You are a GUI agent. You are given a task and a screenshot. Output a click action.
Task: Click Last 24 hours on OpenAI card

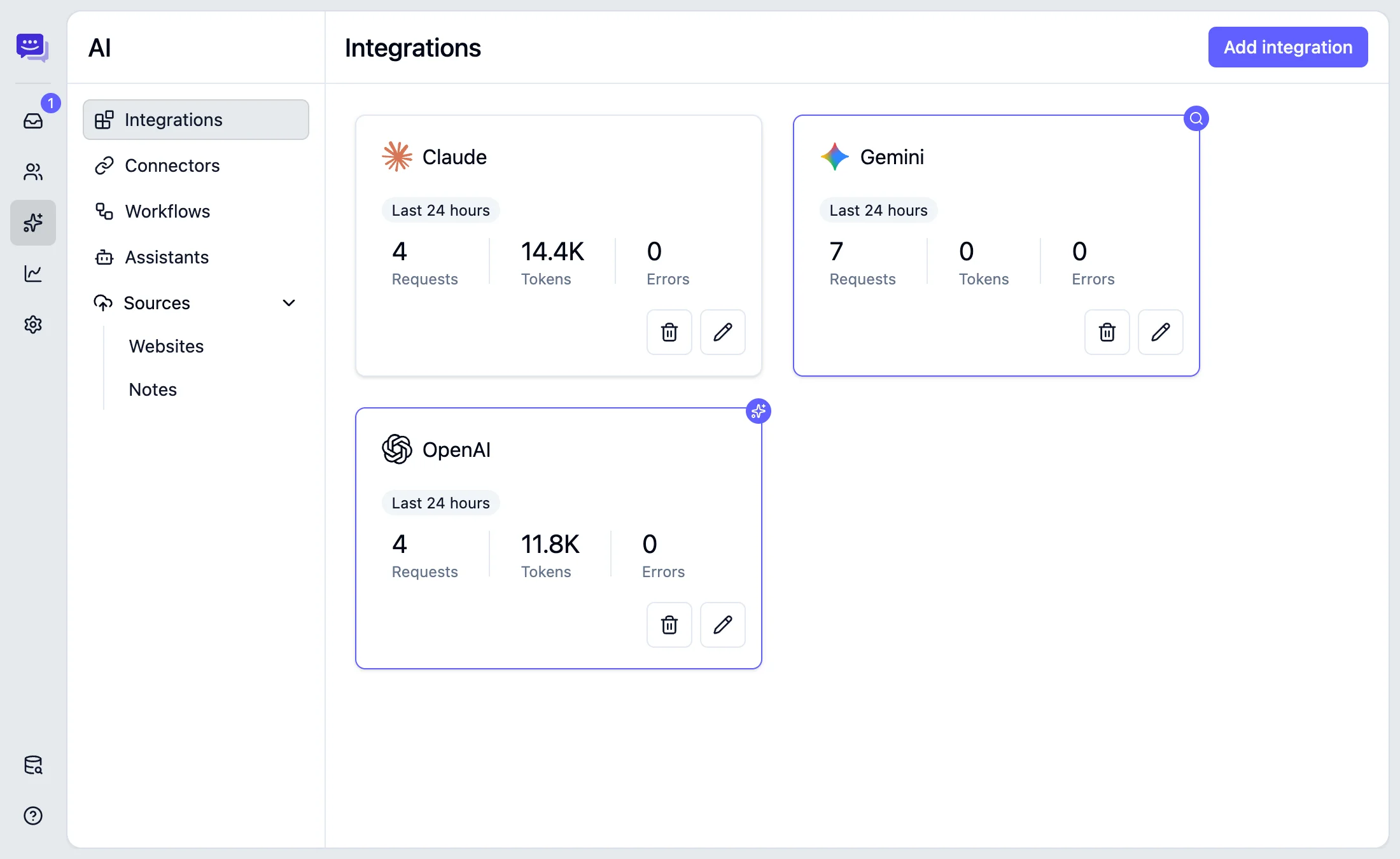440,503
